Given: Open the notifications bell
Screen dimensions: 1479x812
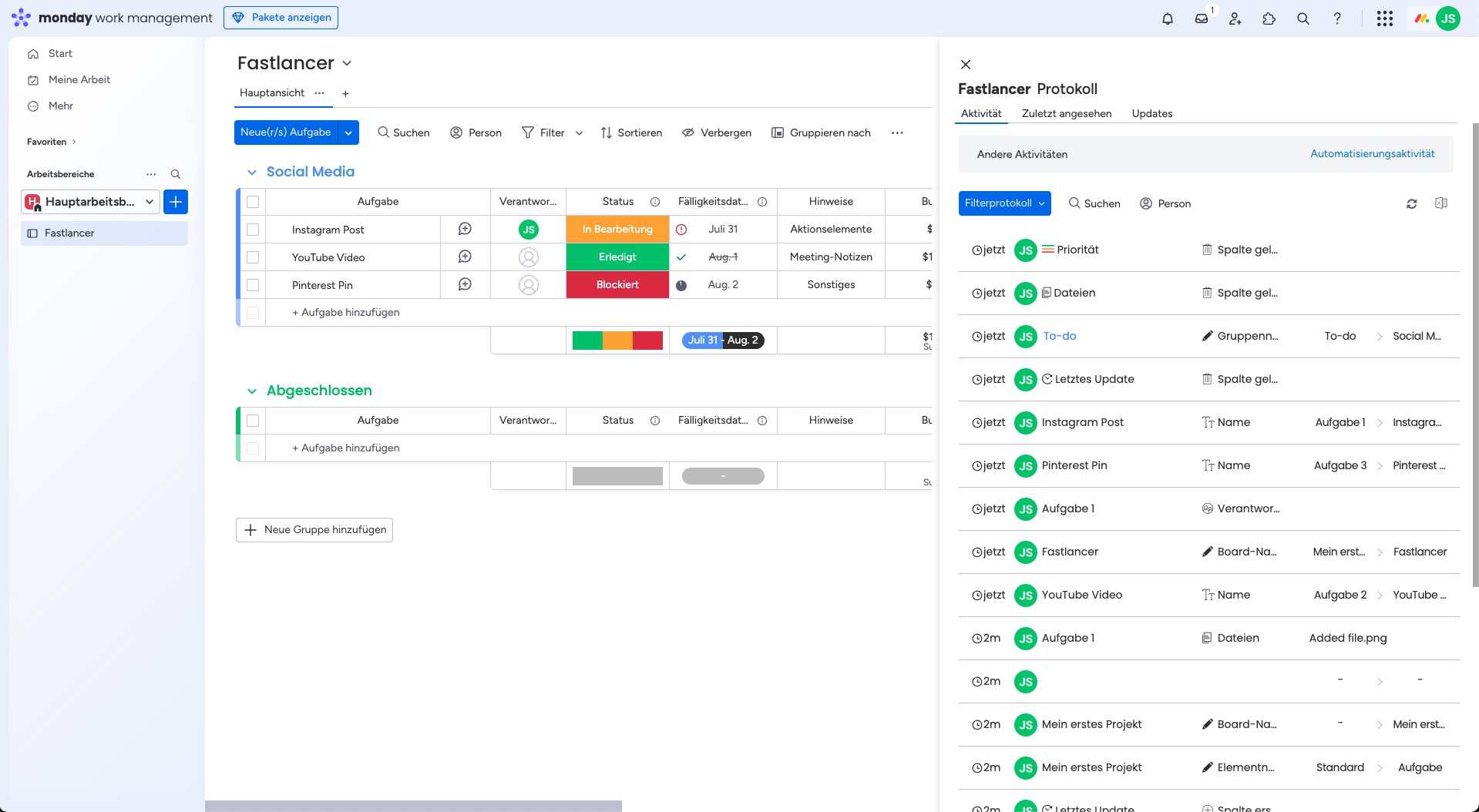Looking at the screenshot, I should point(1168,18).
